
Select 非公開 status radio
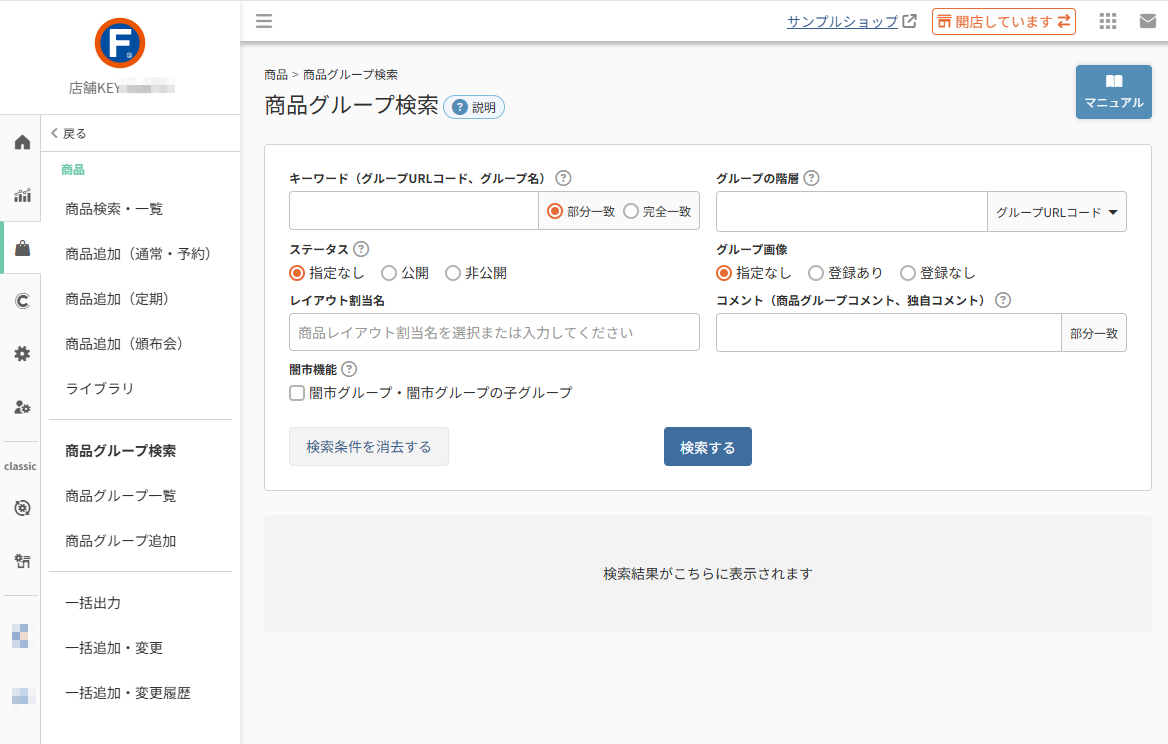(x=453, y=273)
